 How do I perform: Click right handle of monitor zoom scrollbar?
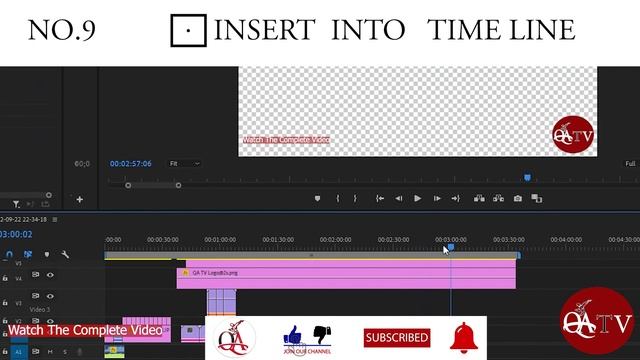[x=178, y=185]
